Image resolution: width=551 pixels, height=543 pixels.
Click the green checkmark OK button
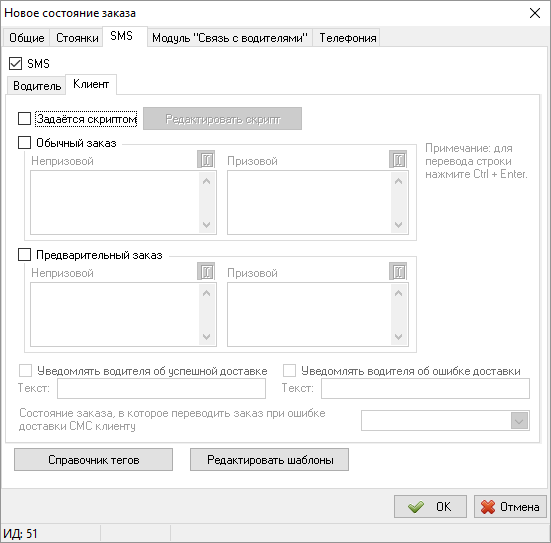point(430,506)
